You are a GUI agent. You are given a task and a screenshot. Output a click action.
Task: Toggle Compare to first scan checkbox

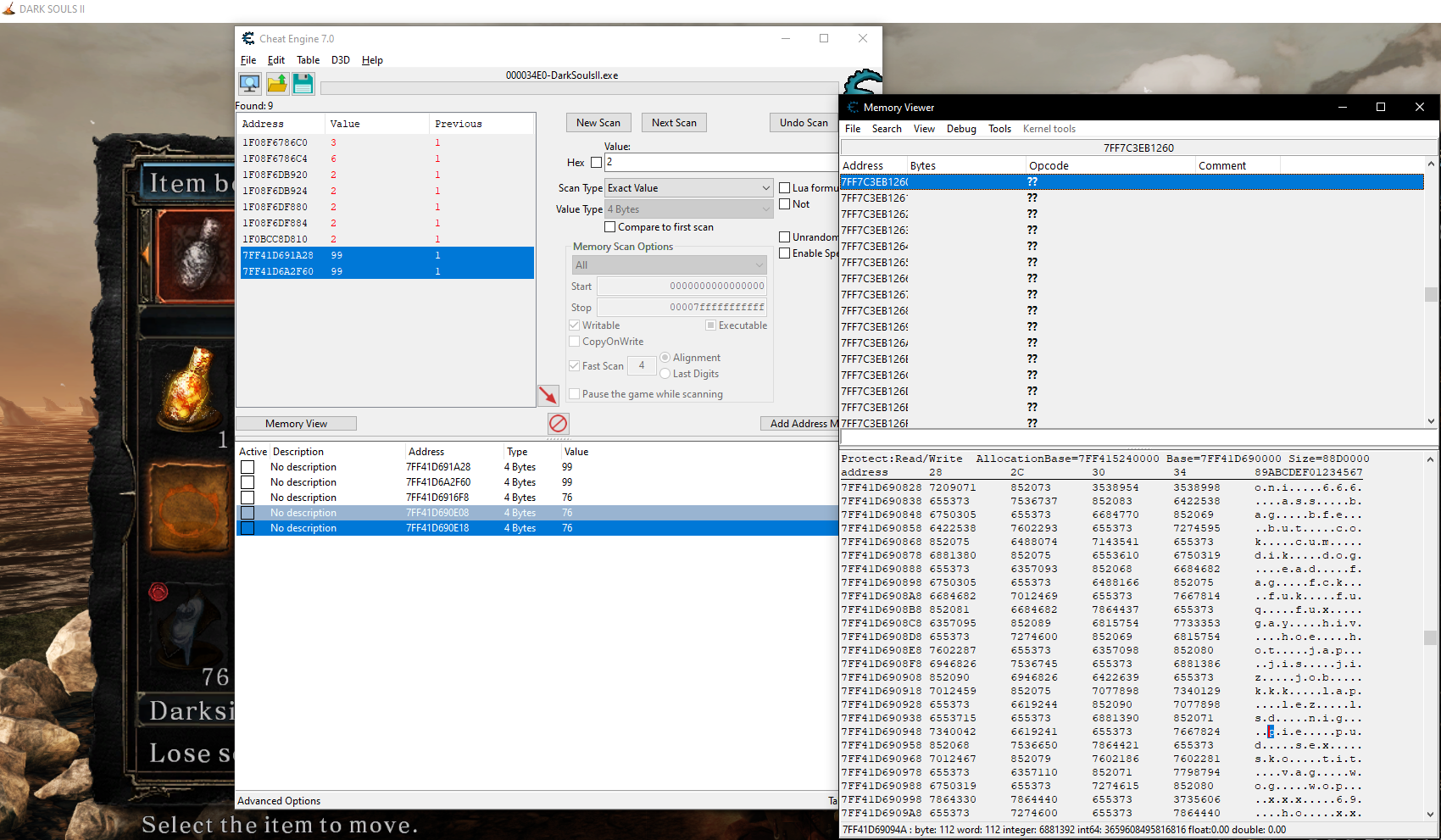coord(609,227)
